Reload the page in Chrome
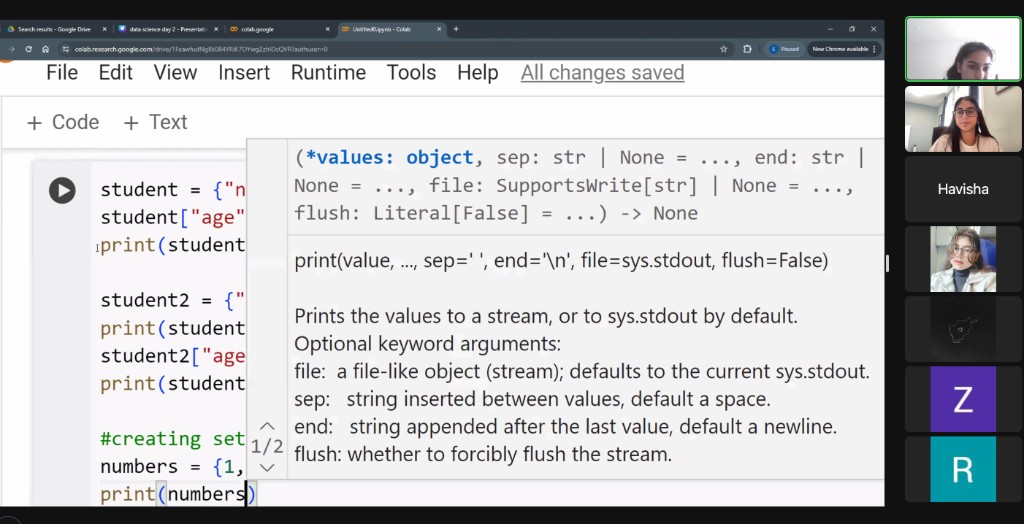The image size is (1024, 524). pos(28,49)
